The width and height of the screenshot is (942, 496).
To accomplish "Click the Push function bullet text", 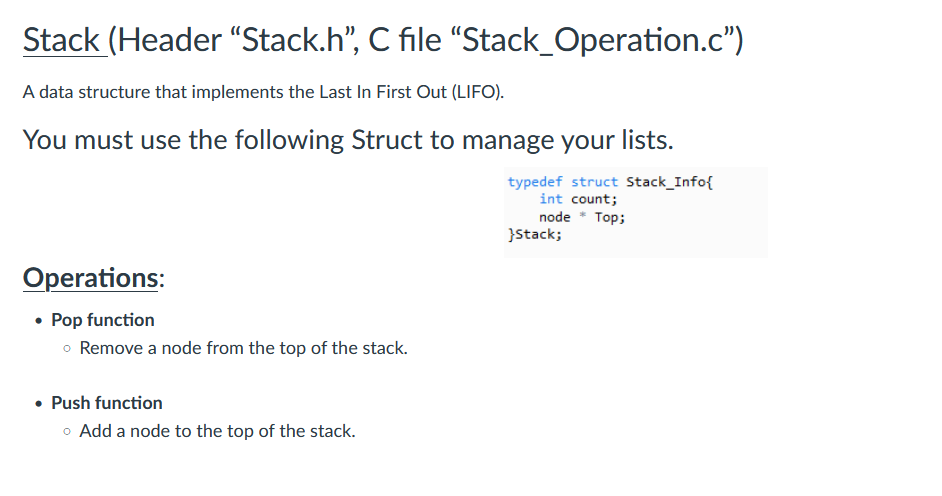I will [x=107, y=403].
